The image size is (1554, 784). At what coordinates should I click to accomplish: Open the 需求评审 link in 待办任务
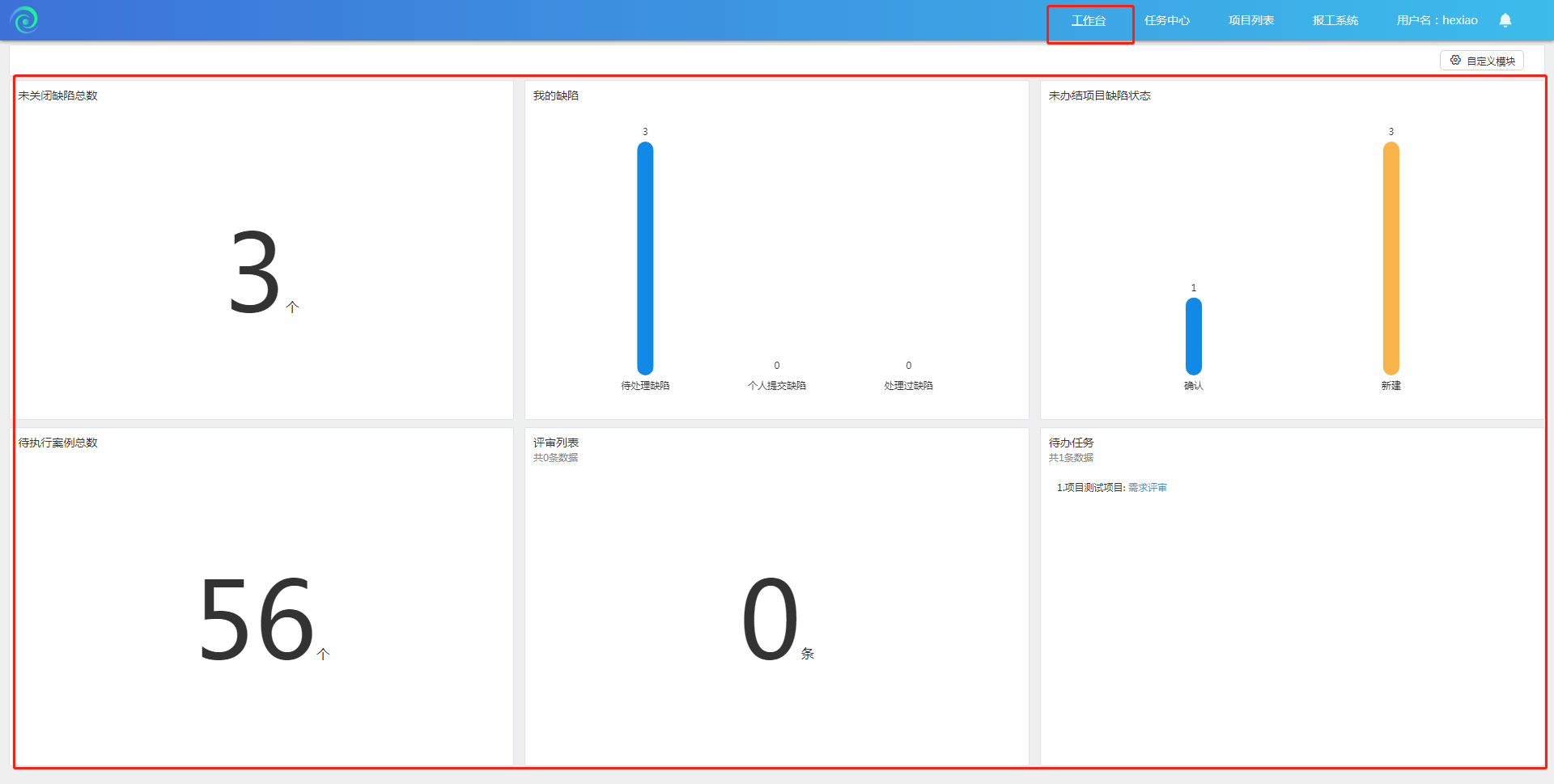click(1147, 488)
